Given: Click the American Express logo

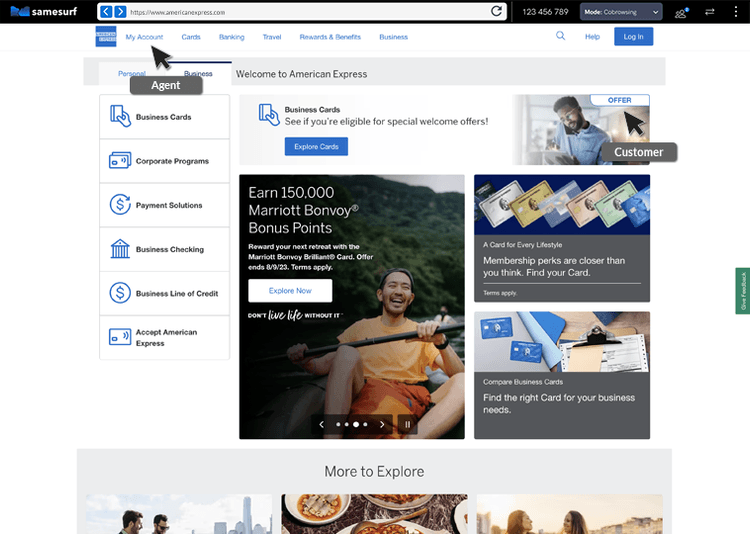Looking at the screenshot, I should [106, 37].
